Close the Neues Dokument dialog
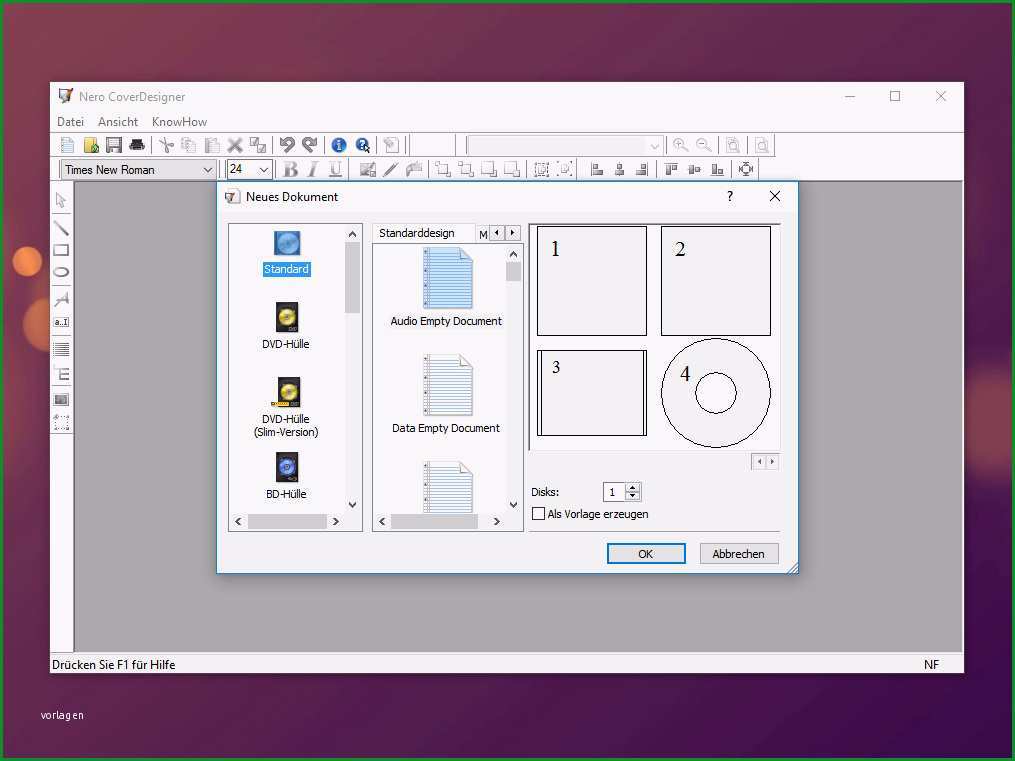1015x761 pixels. click(775, 196)
